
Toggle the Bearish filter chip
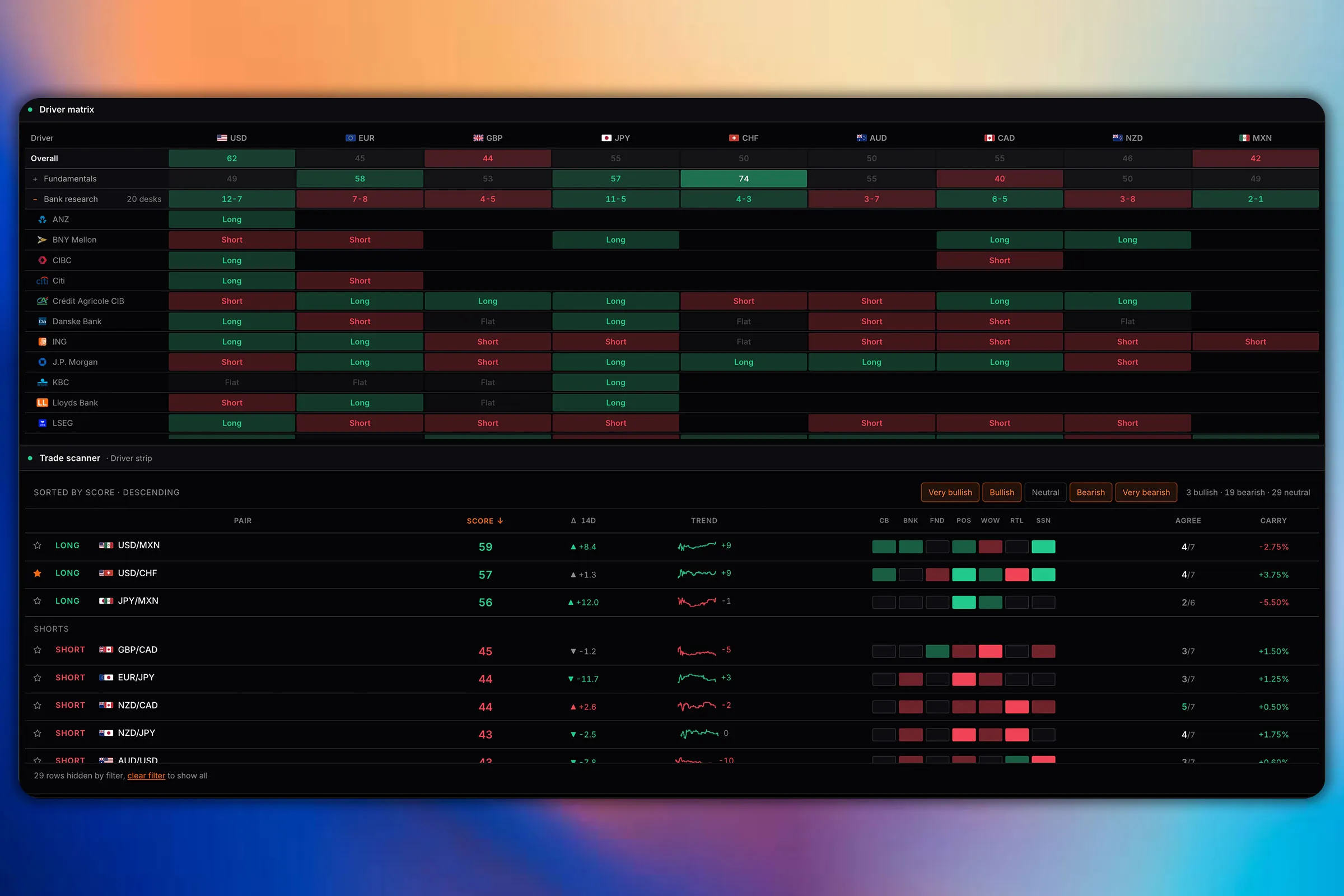1090,493
